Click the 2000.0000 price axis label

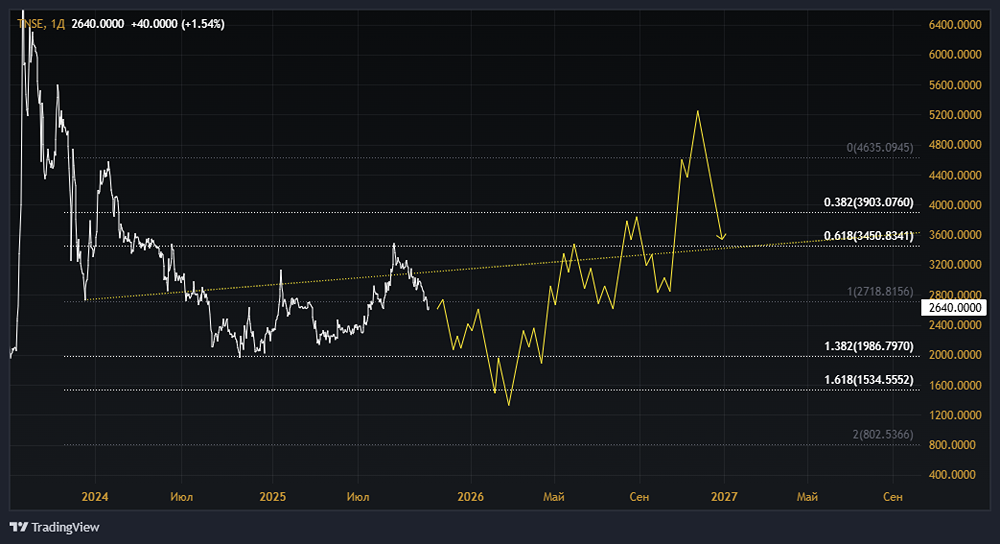(x=955, y=355)
